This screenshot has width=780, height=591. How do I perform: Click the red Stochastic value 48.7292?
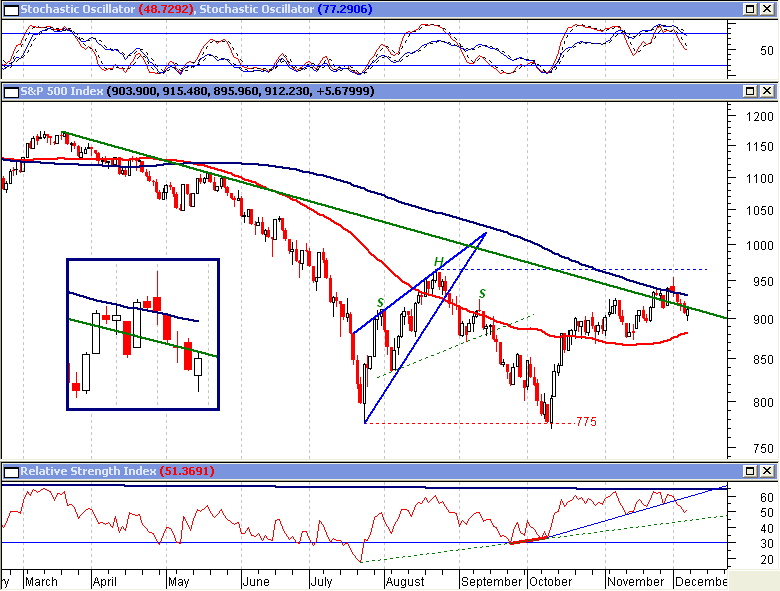pyautogui.click(x=166, y=9)
